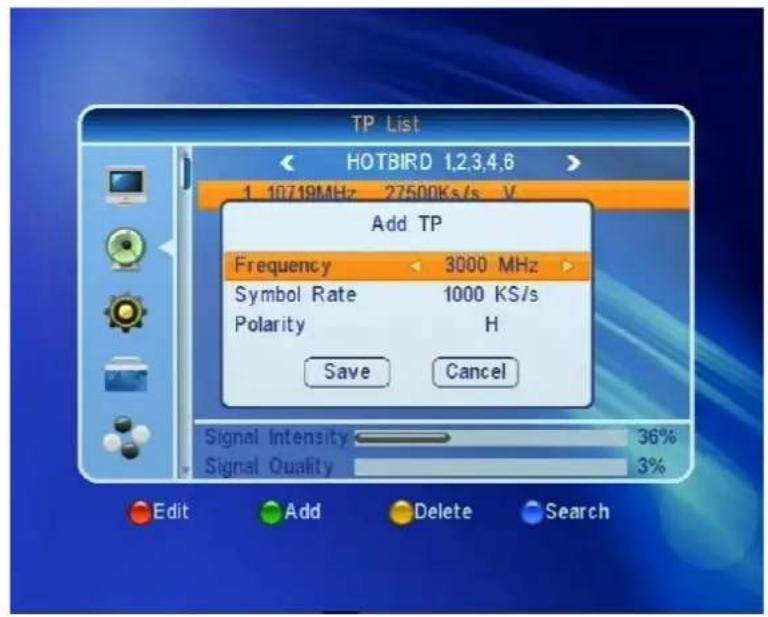The width and height of the screenshot is (768, 617).
Task: Decrease Frequency using left arrow
Action: coord(415,266)
